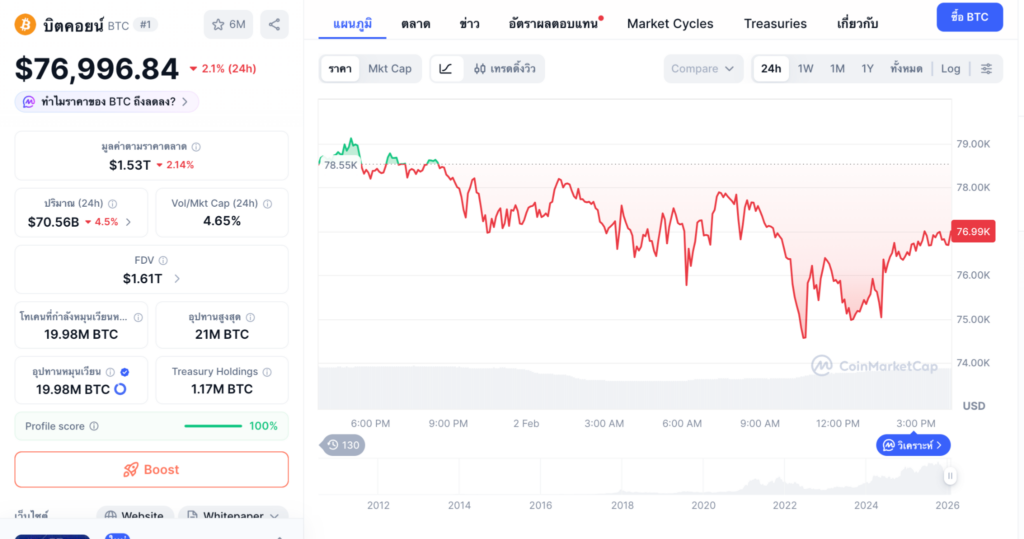1024x539 pixels.
Task: Toggle the Log scale option
Action: [x=950, y=69]
